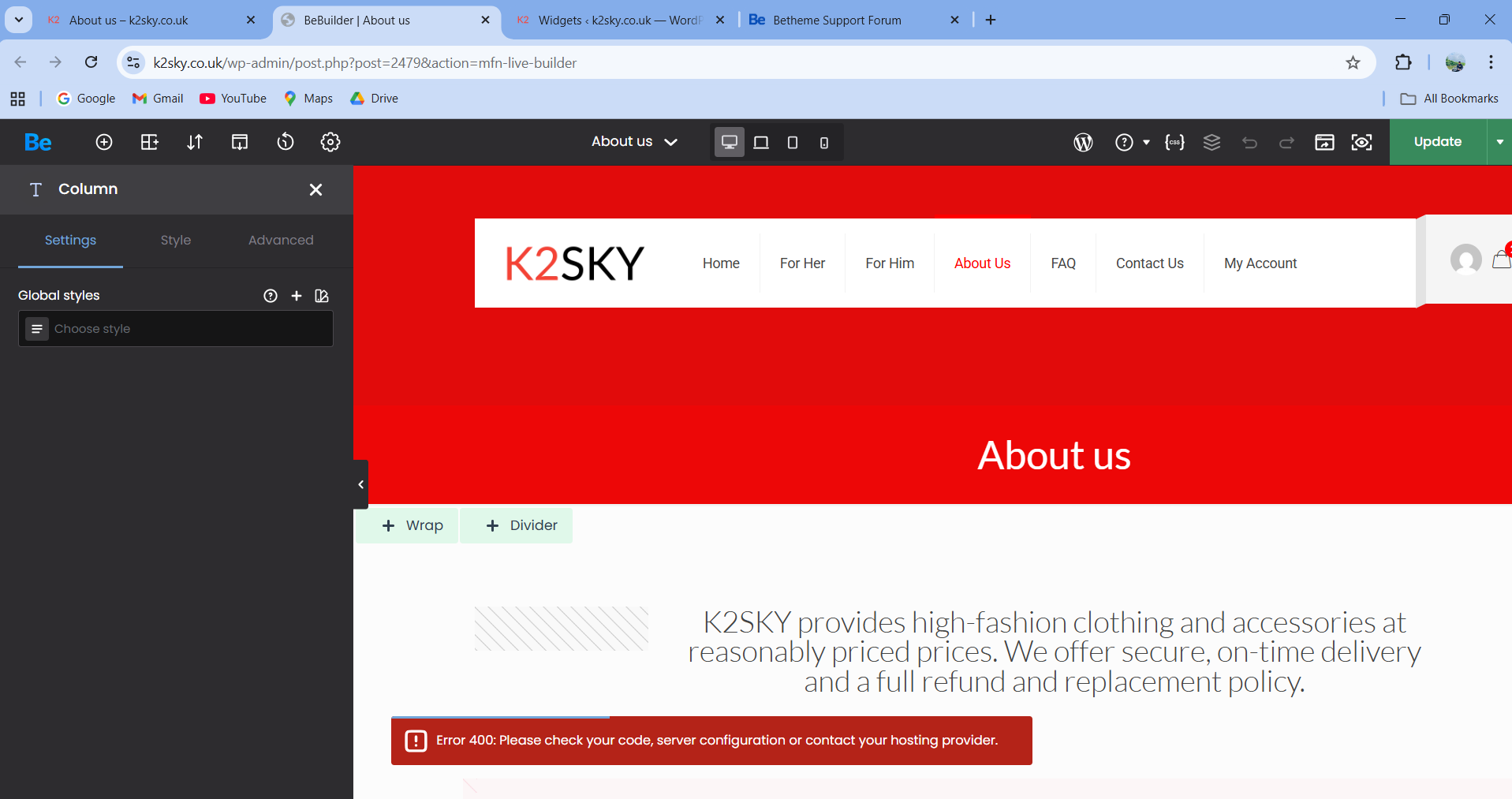This screenshot has width=1512, height=799.
Task: Click the striped placeholder image
Action: (x=562, y=629)
